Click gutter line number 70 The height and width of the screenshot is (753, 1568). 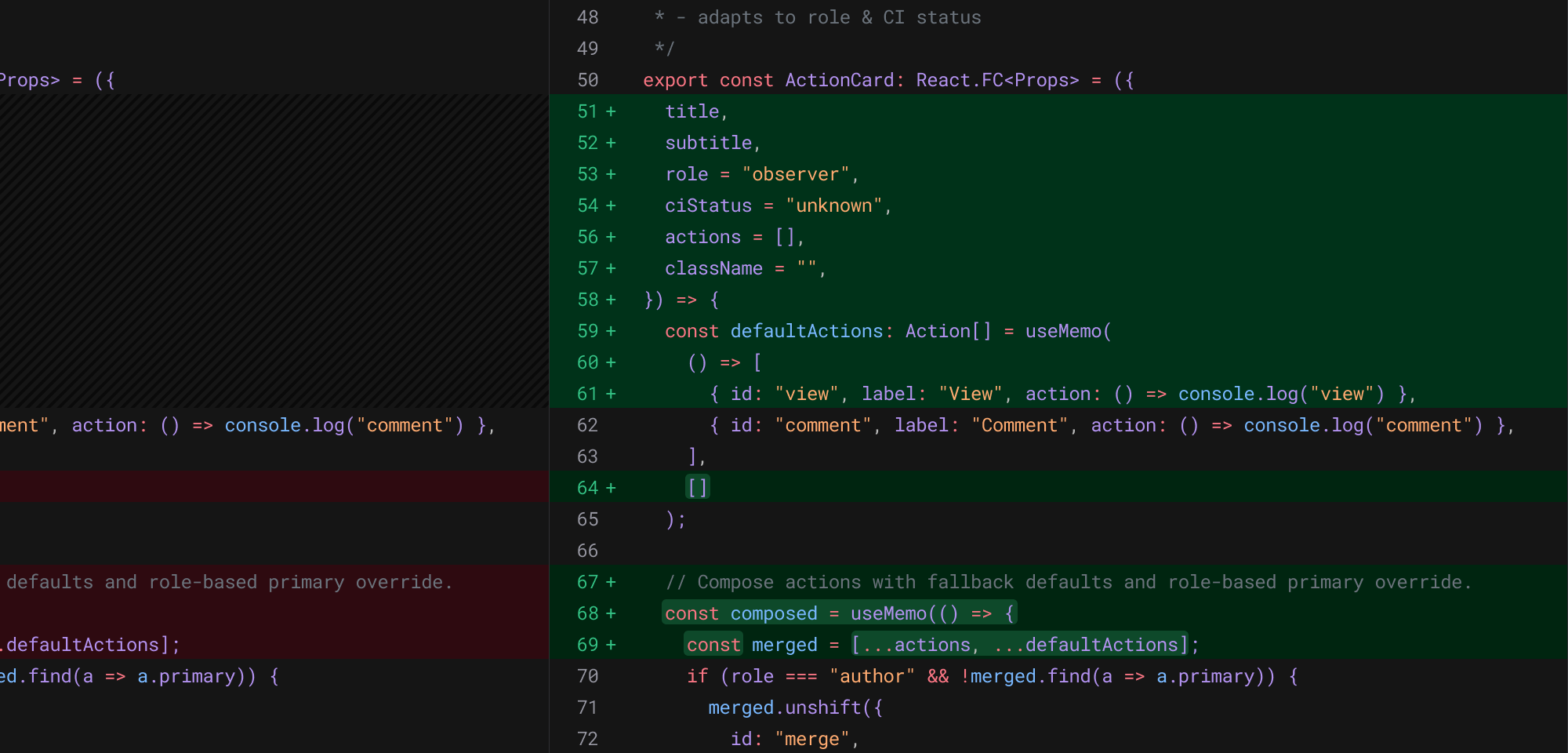(x=587, y=676)
